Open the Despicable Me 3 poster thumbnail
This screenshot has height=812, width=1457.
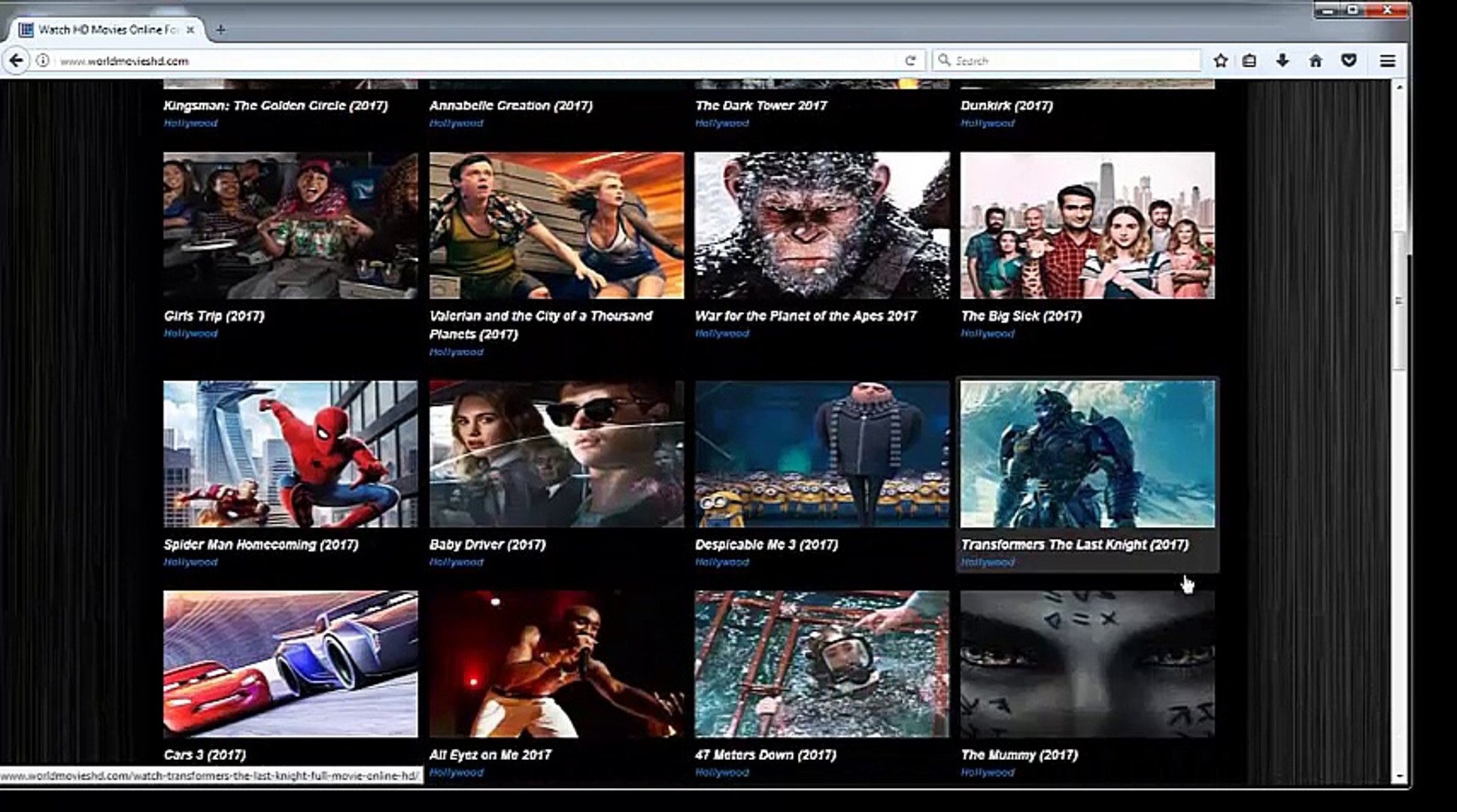(x=821, y=453)
